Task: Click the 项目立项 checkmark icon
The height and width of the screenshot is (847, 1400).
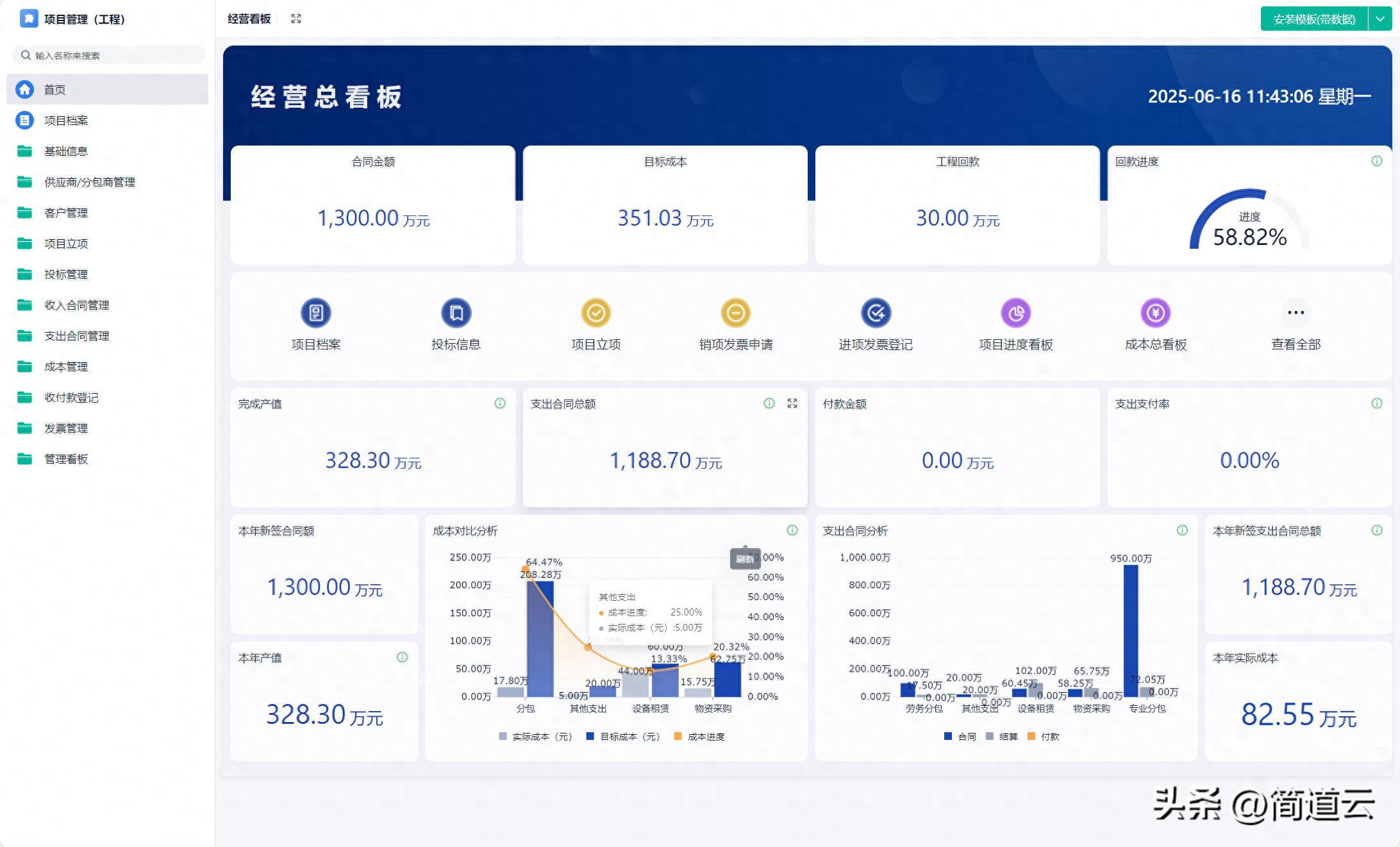Action: tap(596, 313)
